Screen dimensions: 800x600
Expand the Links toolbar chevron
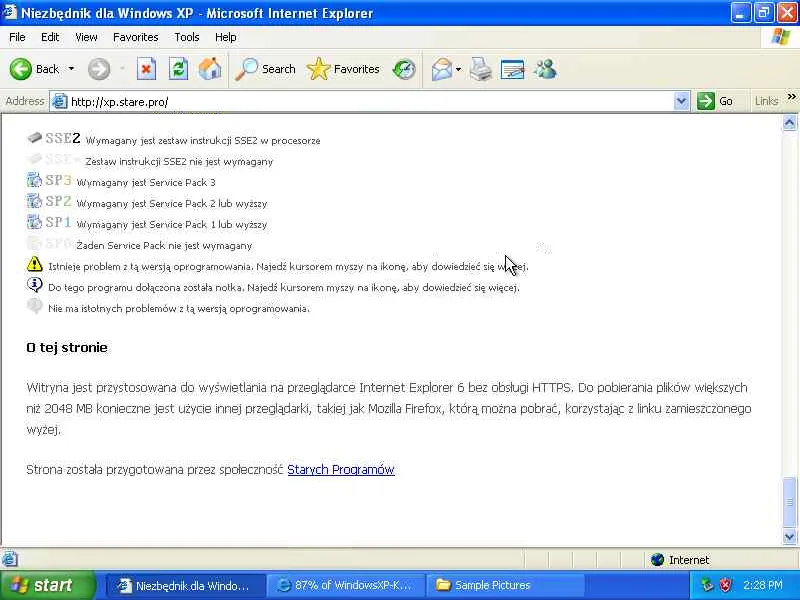point(791,96)
